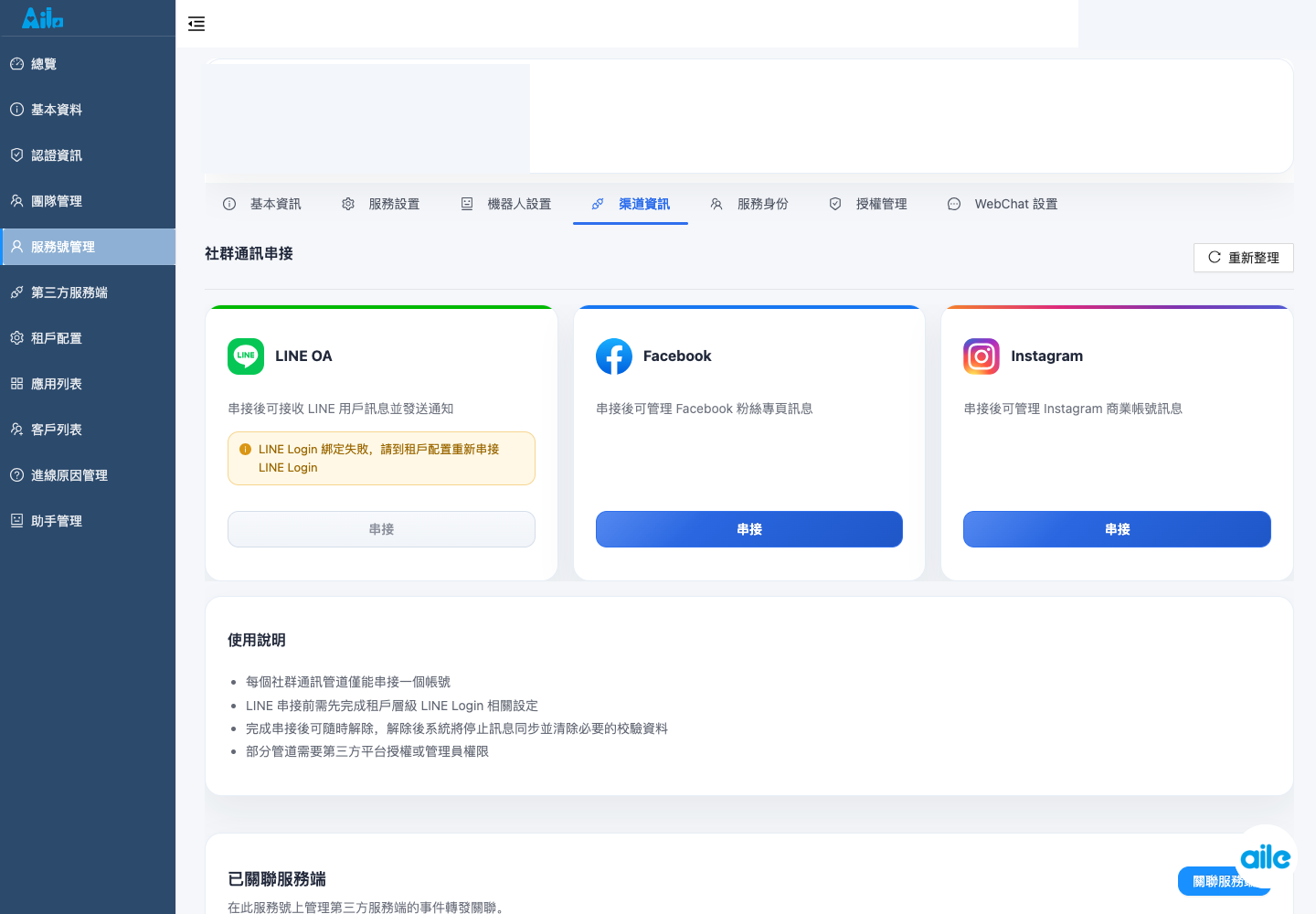This screenshot has width=1316, height=914.
Task: Click the 基本資料 info icon in sidebar
Action: 16,110
